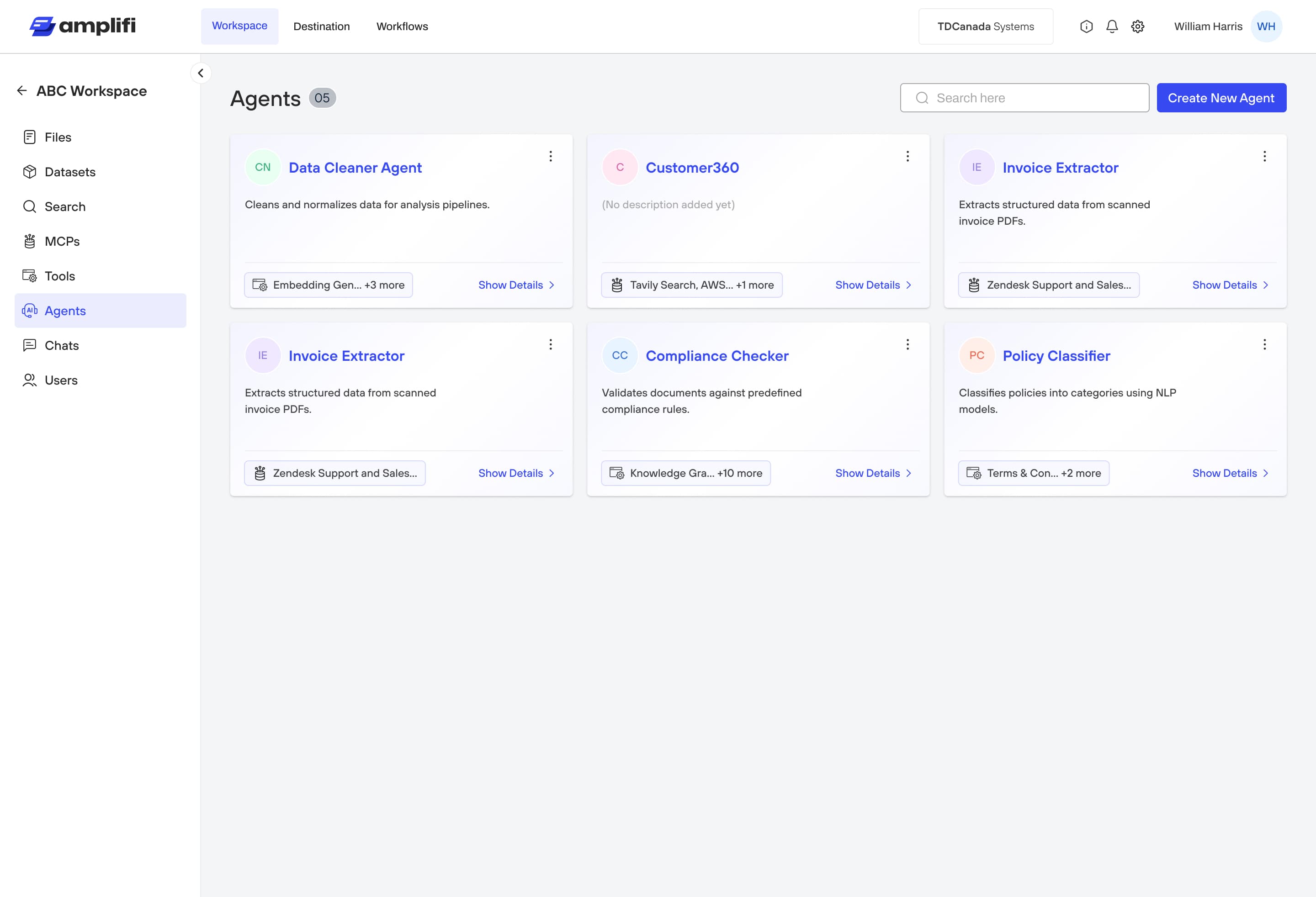
Task: Open MCPs in the sidebar
Action: coord(100,241)
